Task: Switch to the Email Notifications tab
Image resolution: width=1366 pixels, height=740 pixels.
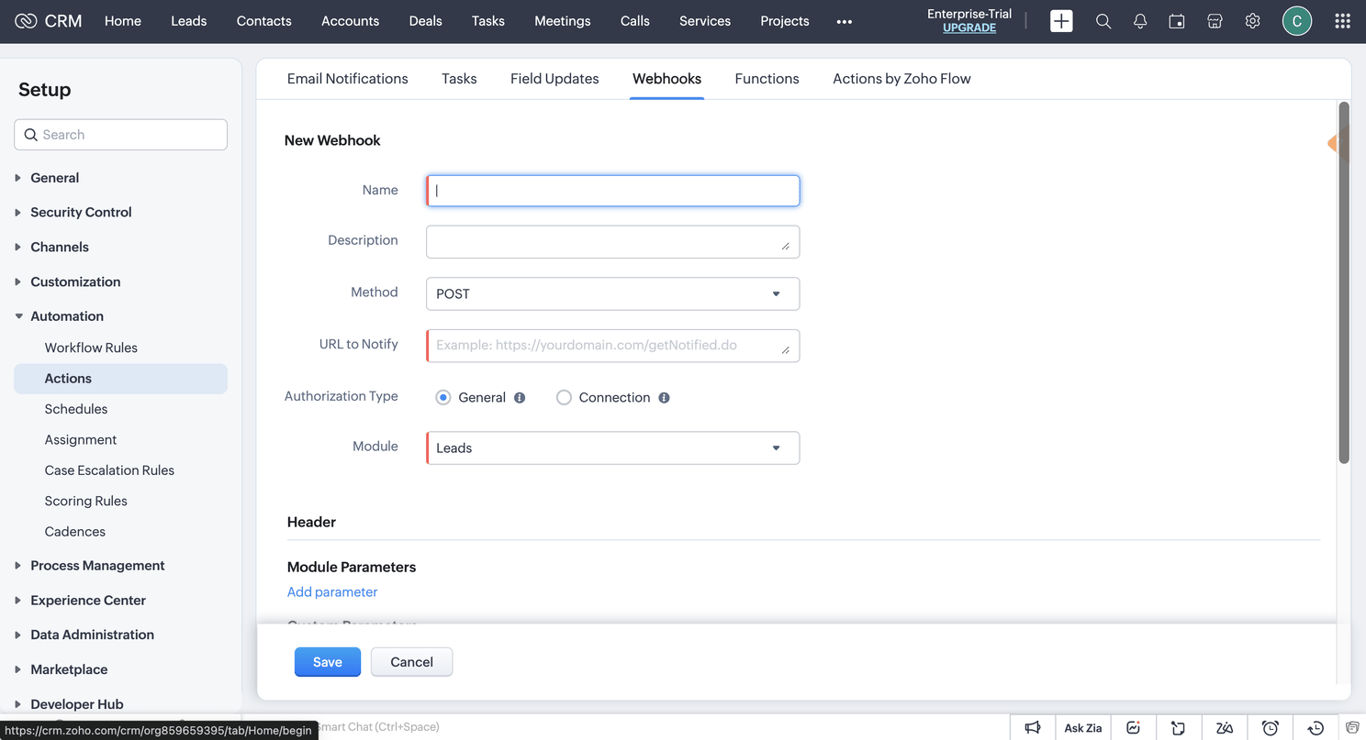Action: click(347, 79)
